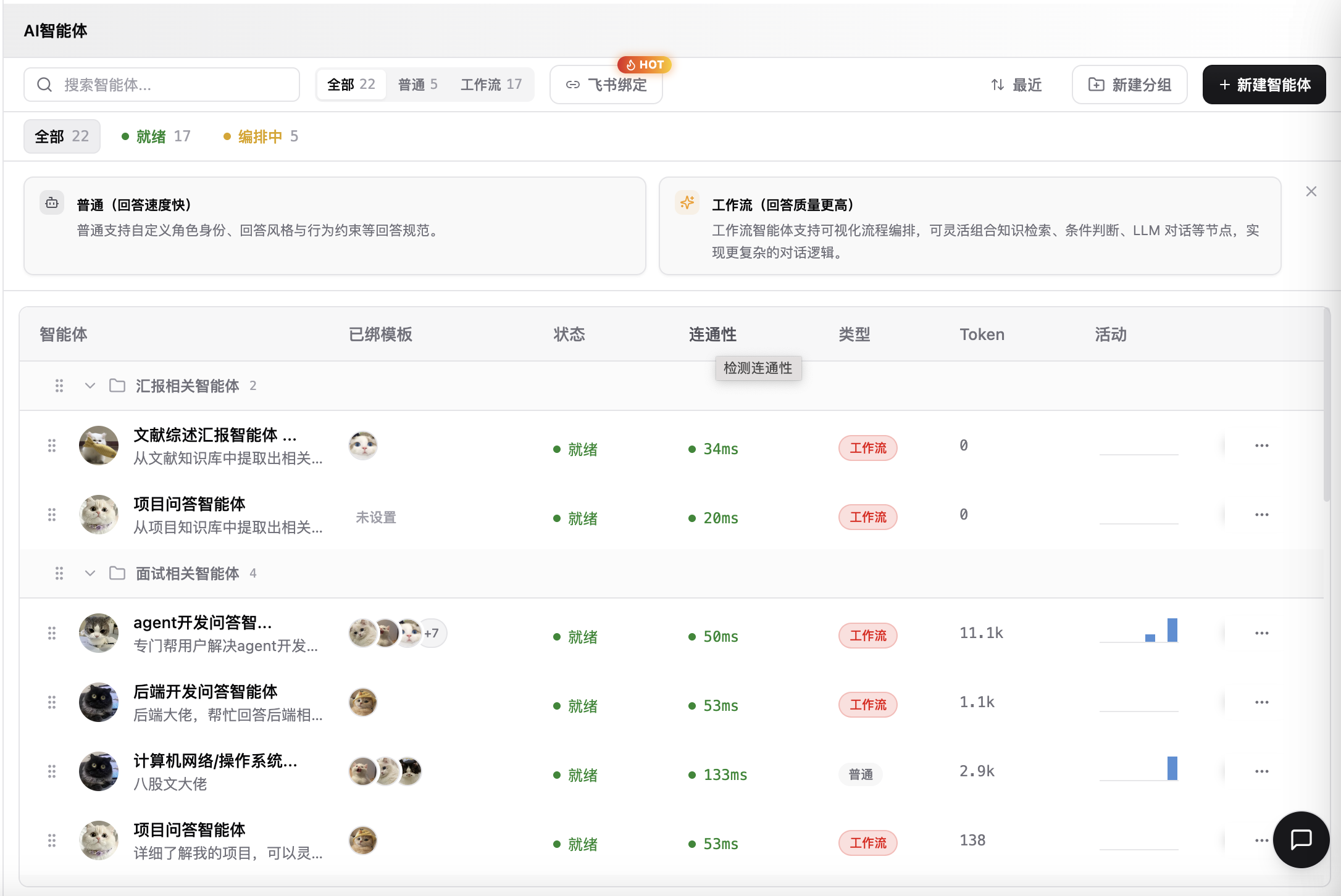Image resolution: width=1341 pixels, height=896 pixels.
Task: Focus the 搜索智能体 search field
Action: coord(162,85)
